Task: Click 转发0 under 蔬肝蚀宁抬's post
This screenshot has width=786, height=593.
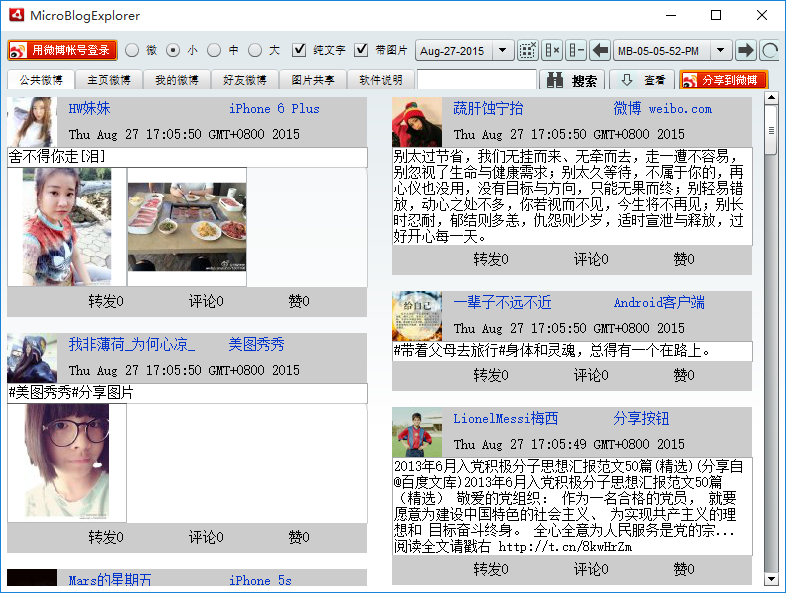Action: [491, 259]
